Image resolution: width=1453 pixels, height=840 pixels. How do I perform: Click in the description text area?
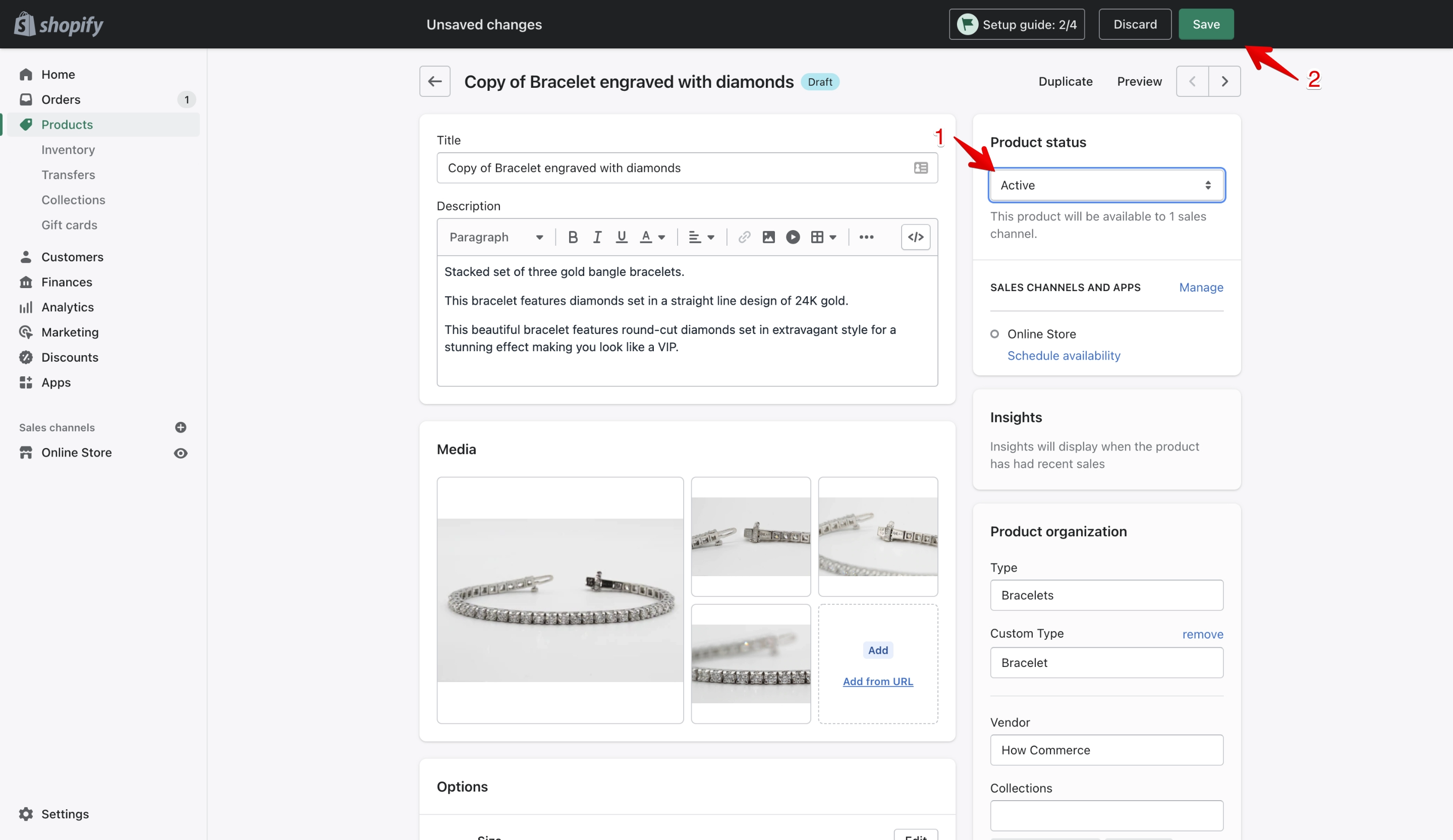(687, 320)
